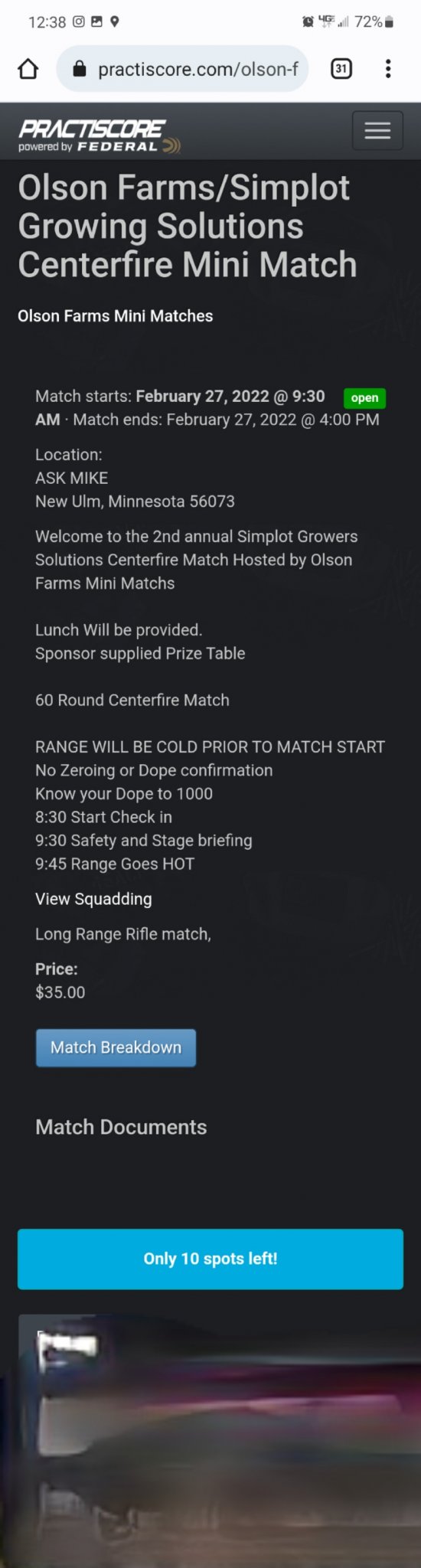Tap the location pin icon in status bar
This screenshot has height=1568, width=421.
(114, 21)
